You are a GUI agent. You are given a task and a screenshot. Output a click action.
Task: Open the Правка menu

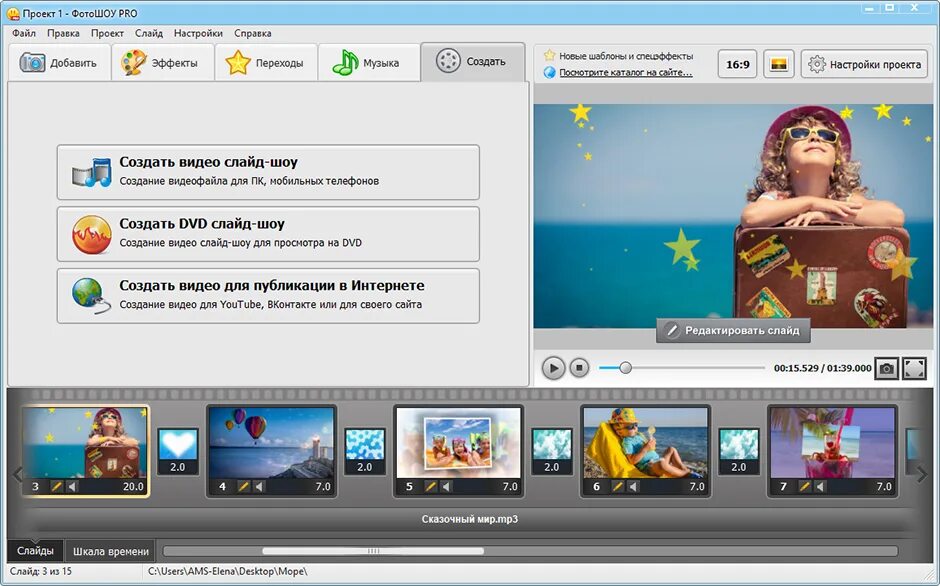pos(63,33)
